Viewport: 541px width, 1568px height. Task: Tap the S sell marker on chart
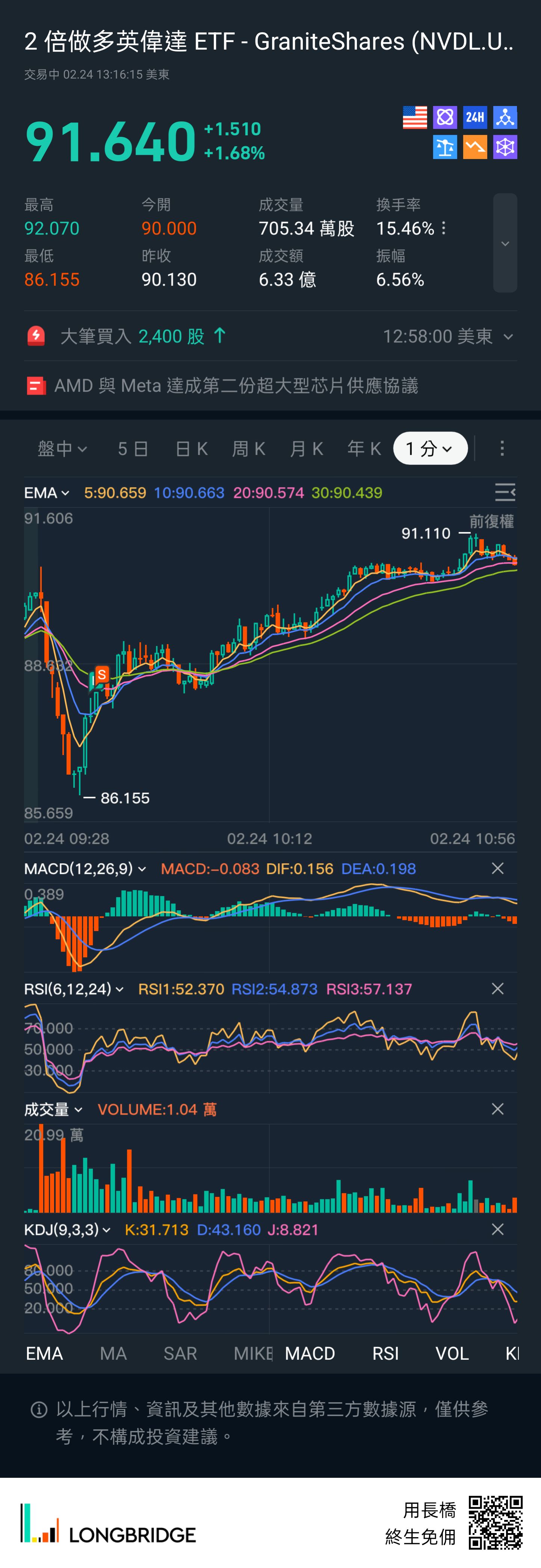point(102,674)
